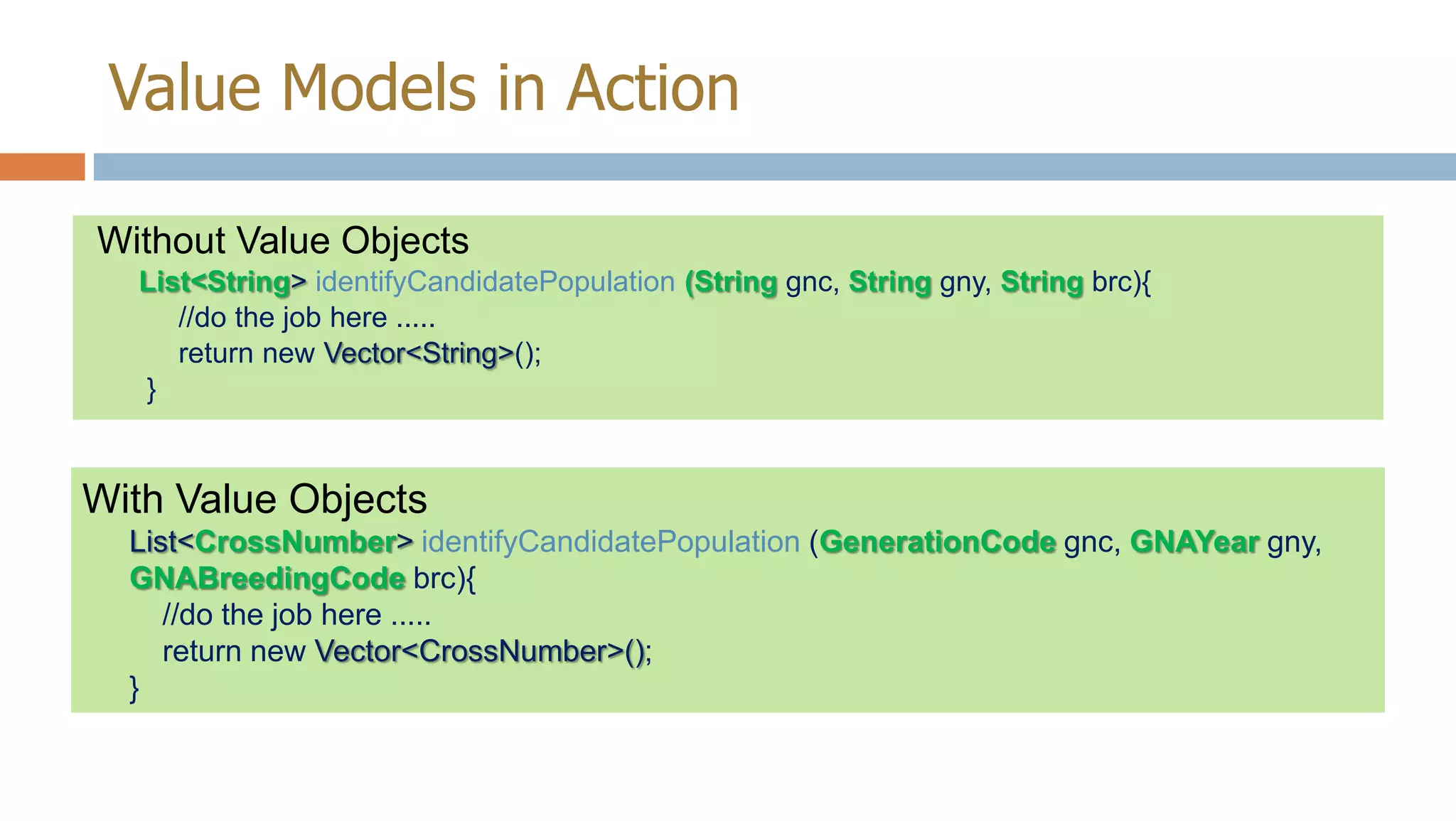Click the orange accent rectangle under the title
This screenshot has width=1456, height=821.
click(42, 167)
